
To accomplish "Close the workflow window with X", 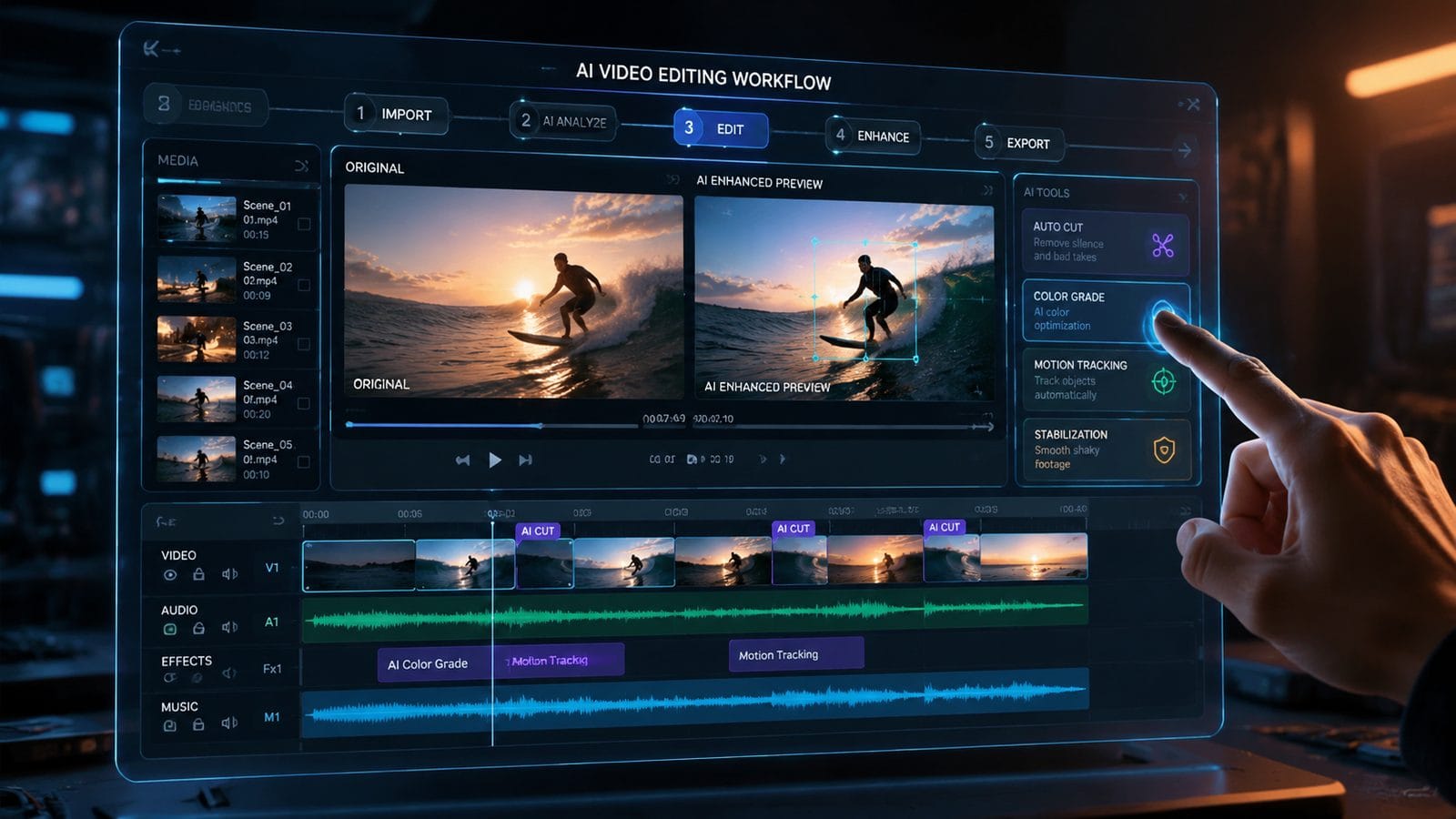I will coord(1193,105).
